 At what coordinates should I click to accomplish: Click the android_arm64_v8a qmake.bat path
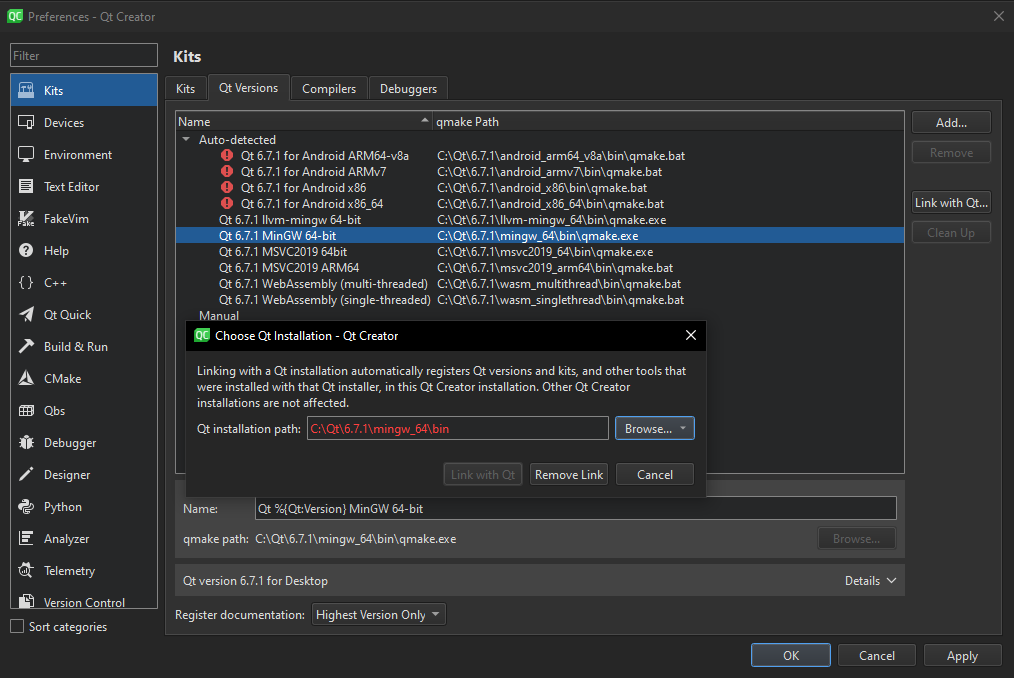click(561, 155)
